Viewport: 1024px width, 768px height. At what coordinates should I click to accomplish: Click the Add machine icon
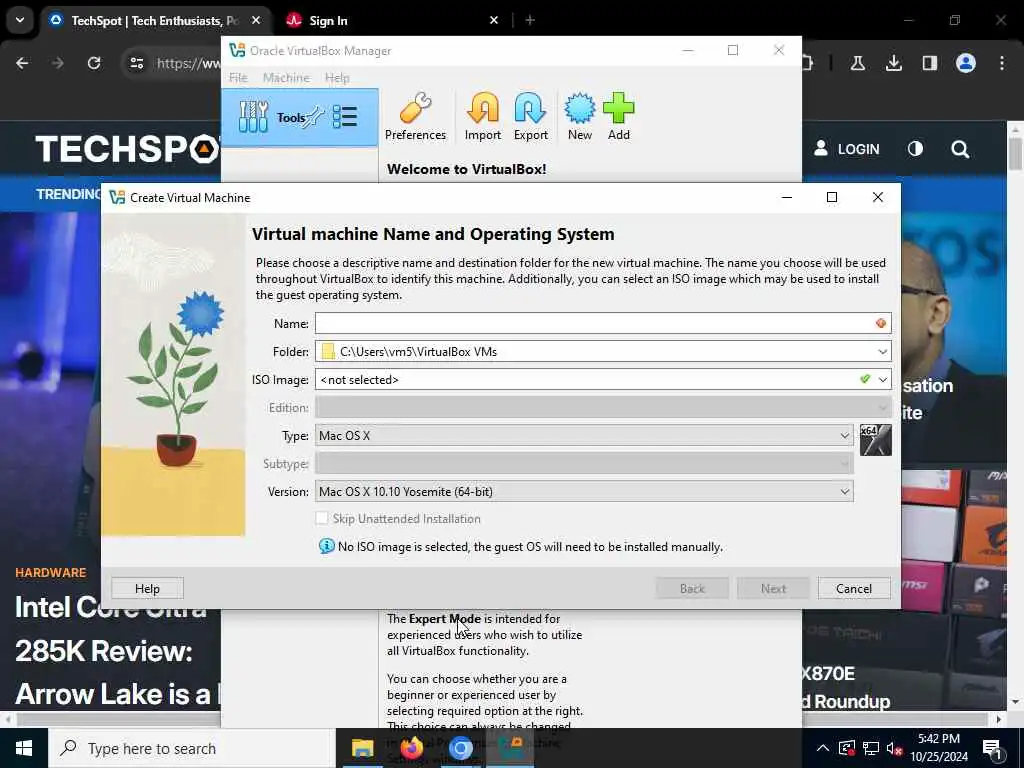[x=618, y=117]
